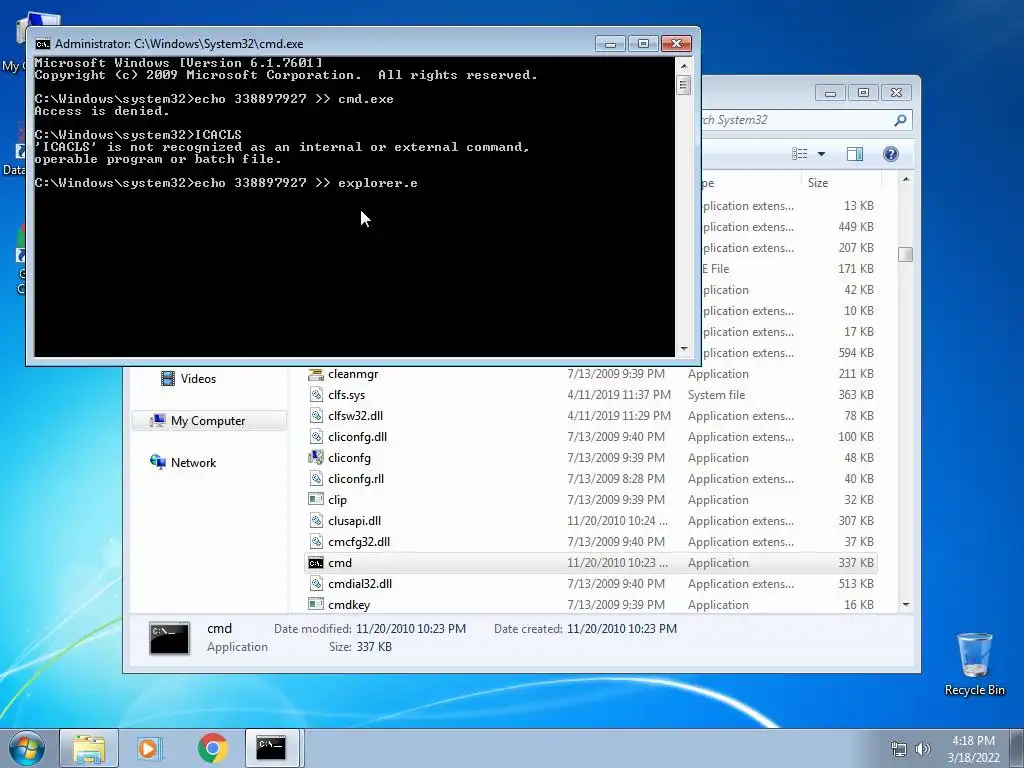
Task: Open the cmd window system menu icon
Action: (x=42, y=44)
